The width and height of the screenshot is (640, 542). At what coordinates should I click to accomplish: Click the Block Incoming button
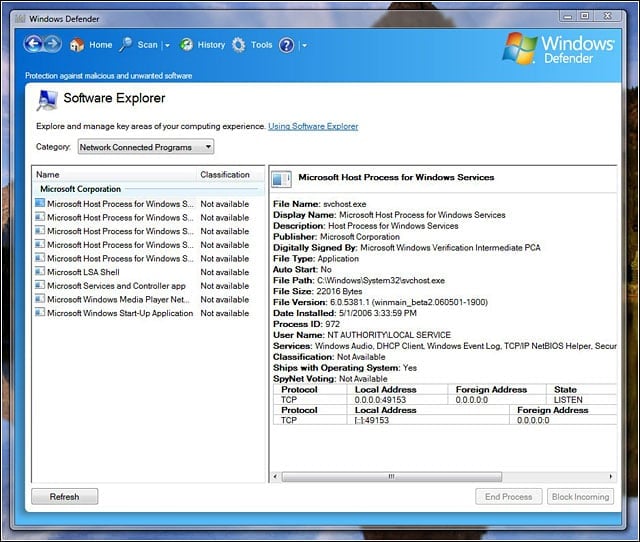pyautogui.click(x=580, y=497)
